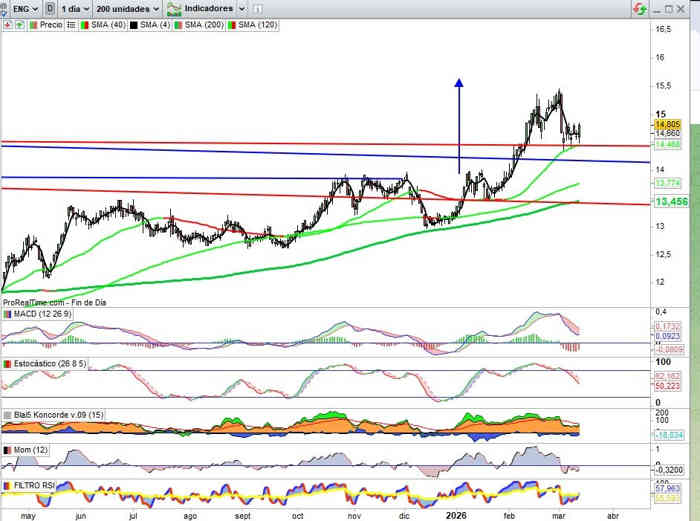Viewport: 700px width, 521px height.
Task: Click the "D" icon next to ENG
Action: tap(50, 8)
